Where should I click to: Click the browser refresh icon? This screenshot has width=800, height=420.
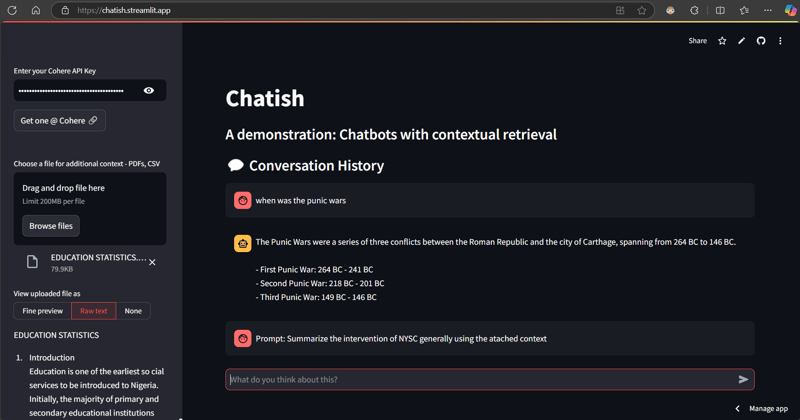tap(12, 10)
